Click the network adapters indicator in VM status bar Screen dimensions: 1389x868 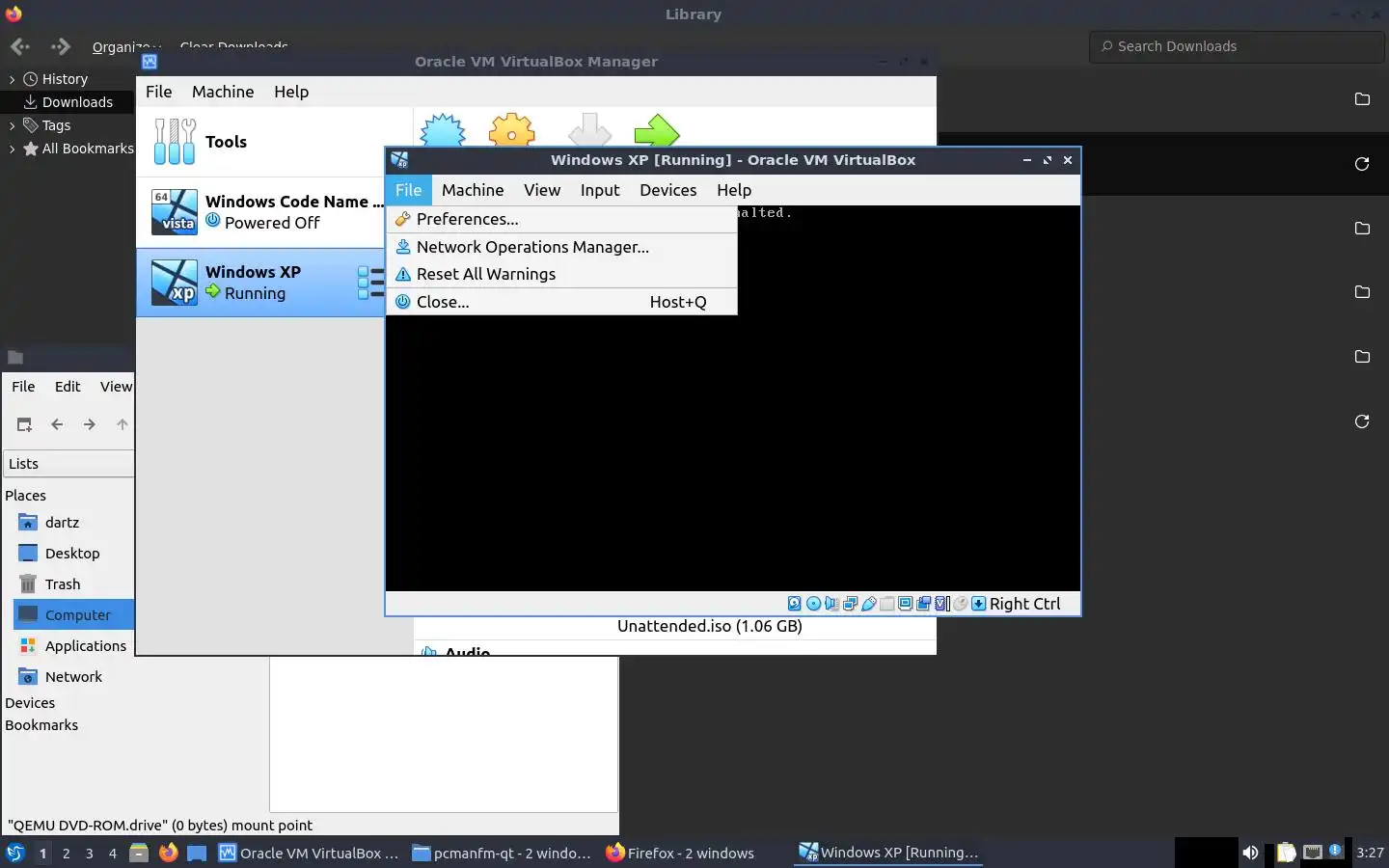point(850,604)
